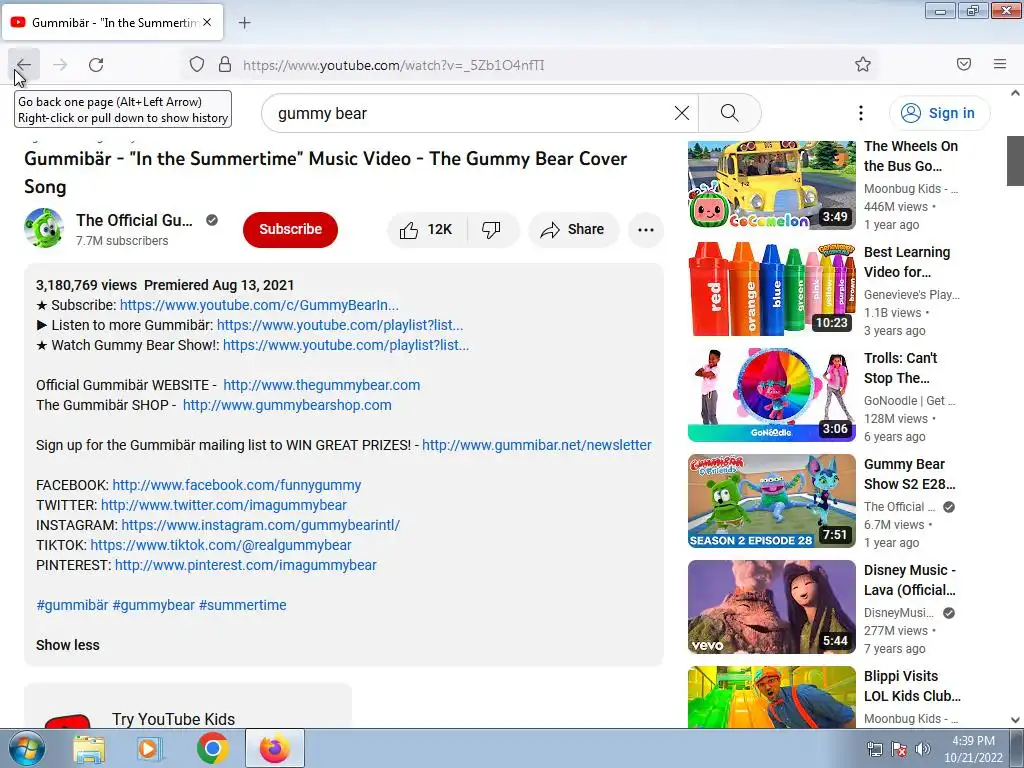The width and height of the screenshot is (1024, 768).
Task: Open The Official Gu... channel name
Action: (135, 220)
